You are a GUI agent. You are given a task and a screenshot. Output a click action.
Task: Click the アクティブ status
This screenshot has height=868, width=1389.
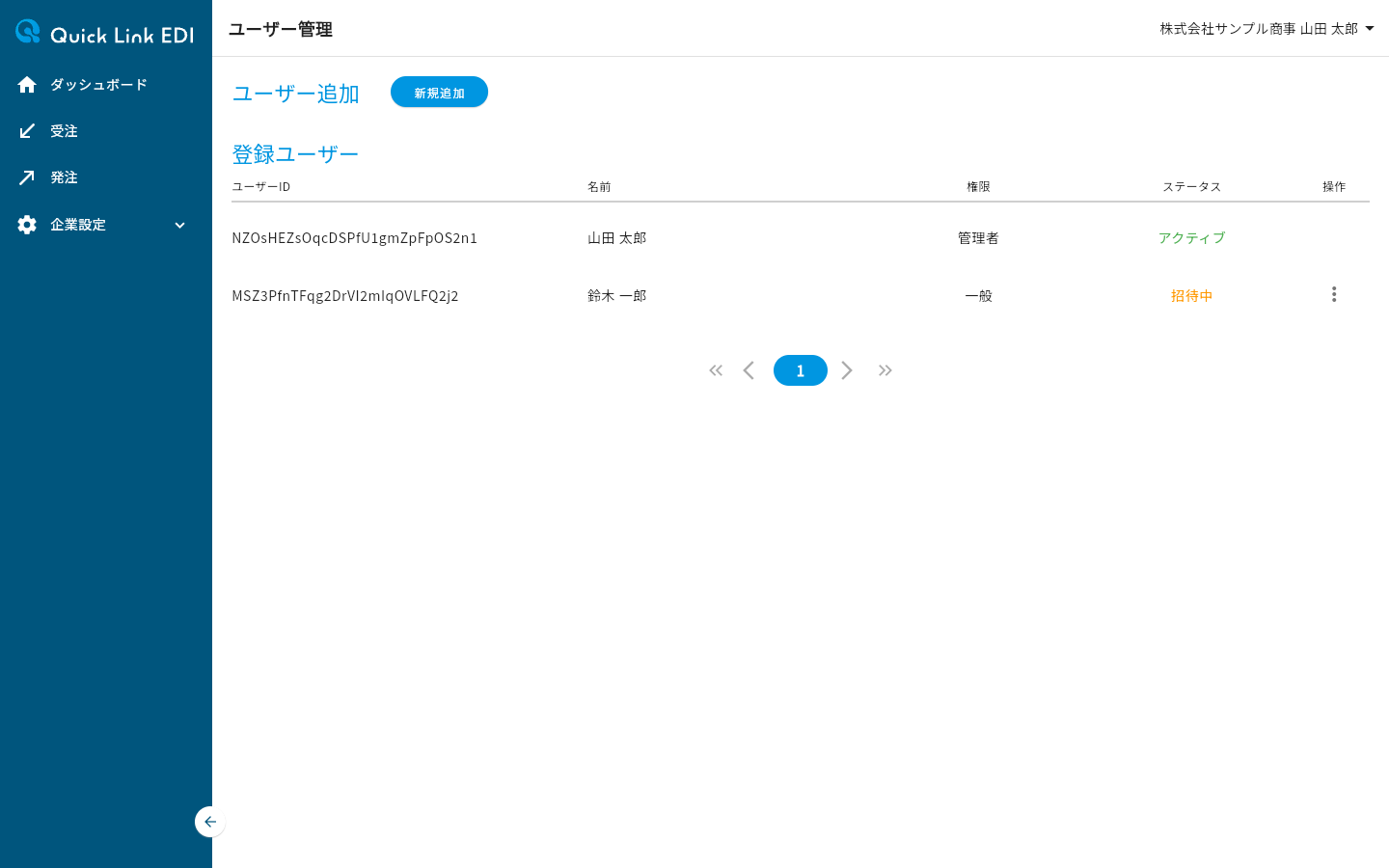[x=1191, y=238]
